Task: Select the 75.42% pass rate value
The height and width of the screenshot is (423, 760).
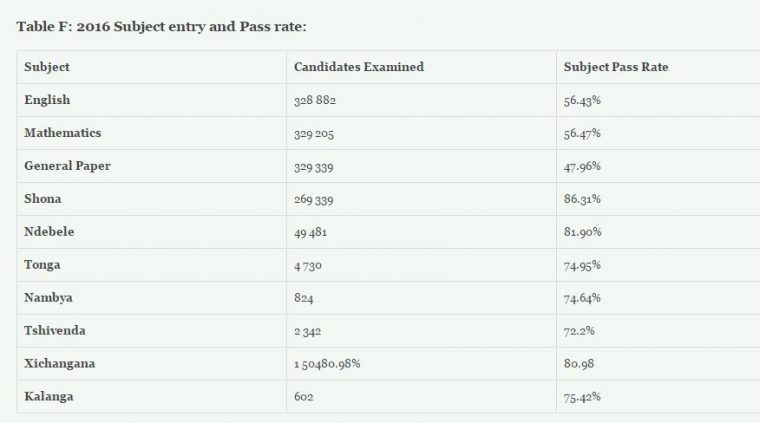Action: 582,397
